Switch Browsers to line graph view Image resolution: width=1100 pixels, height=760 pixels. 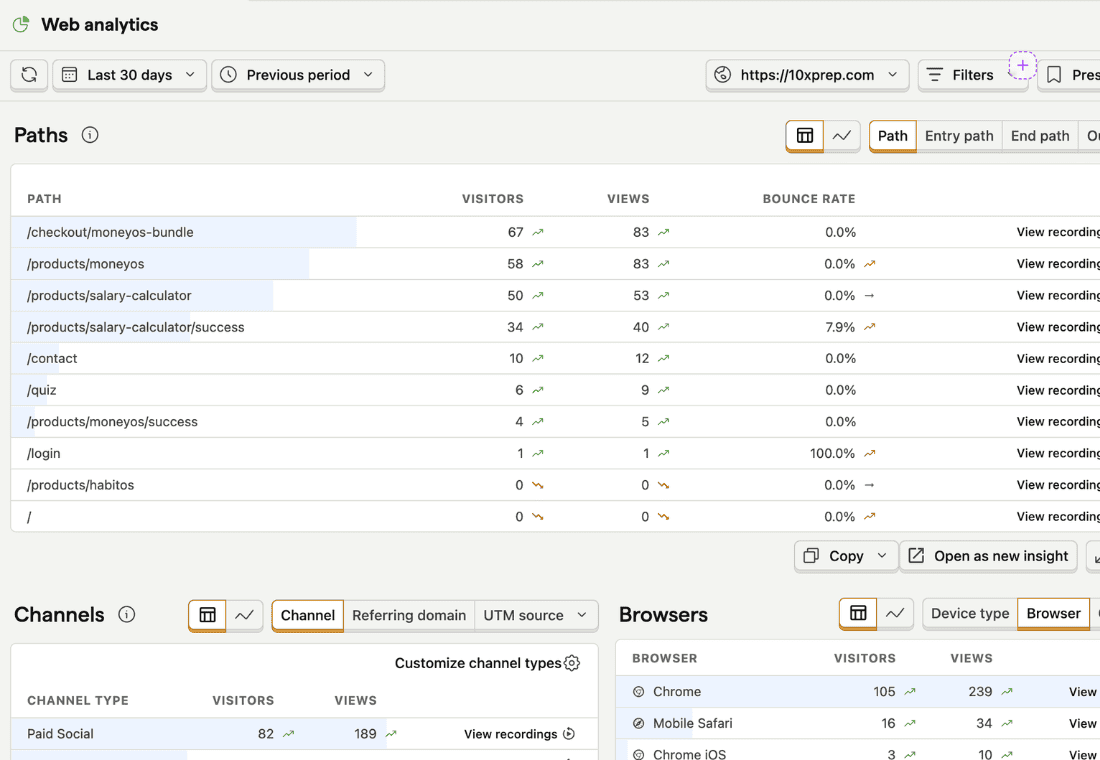[x=895, y=613]
